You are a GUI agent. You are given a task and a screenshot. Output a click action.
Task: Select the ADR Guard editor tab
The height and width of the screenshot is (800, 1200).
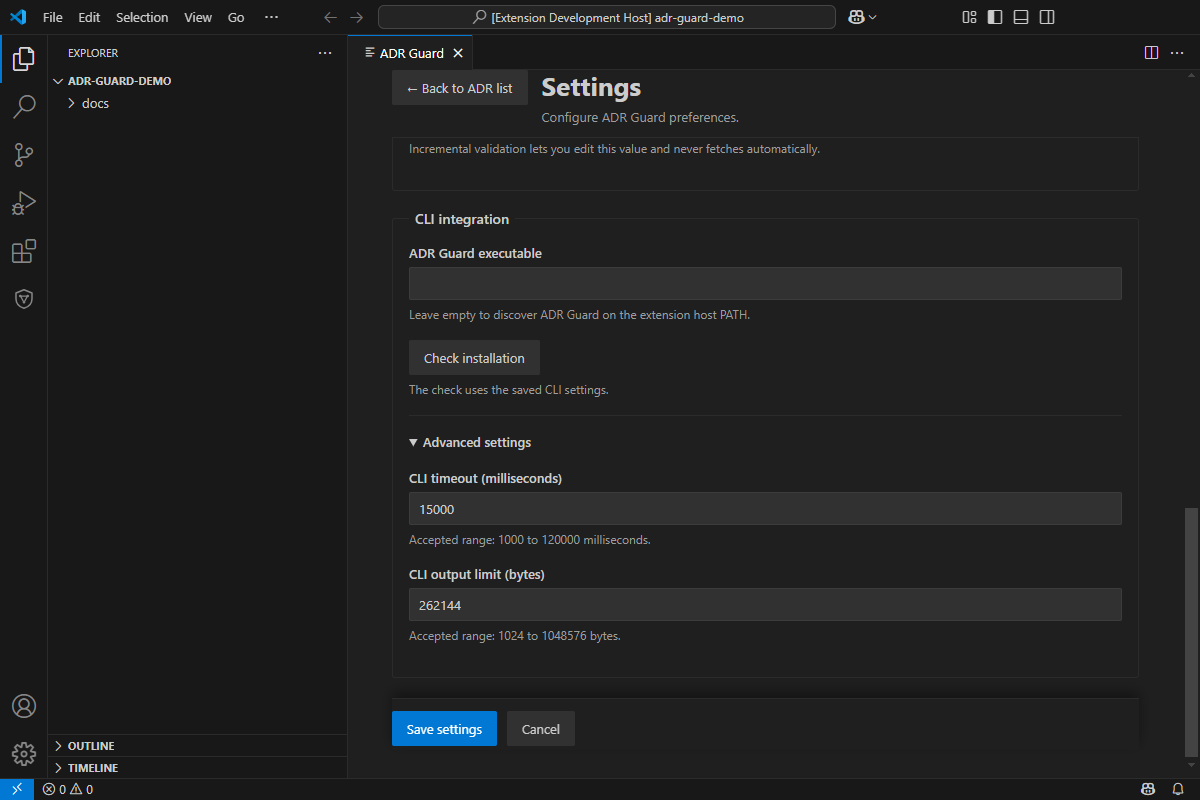(410, 53)
